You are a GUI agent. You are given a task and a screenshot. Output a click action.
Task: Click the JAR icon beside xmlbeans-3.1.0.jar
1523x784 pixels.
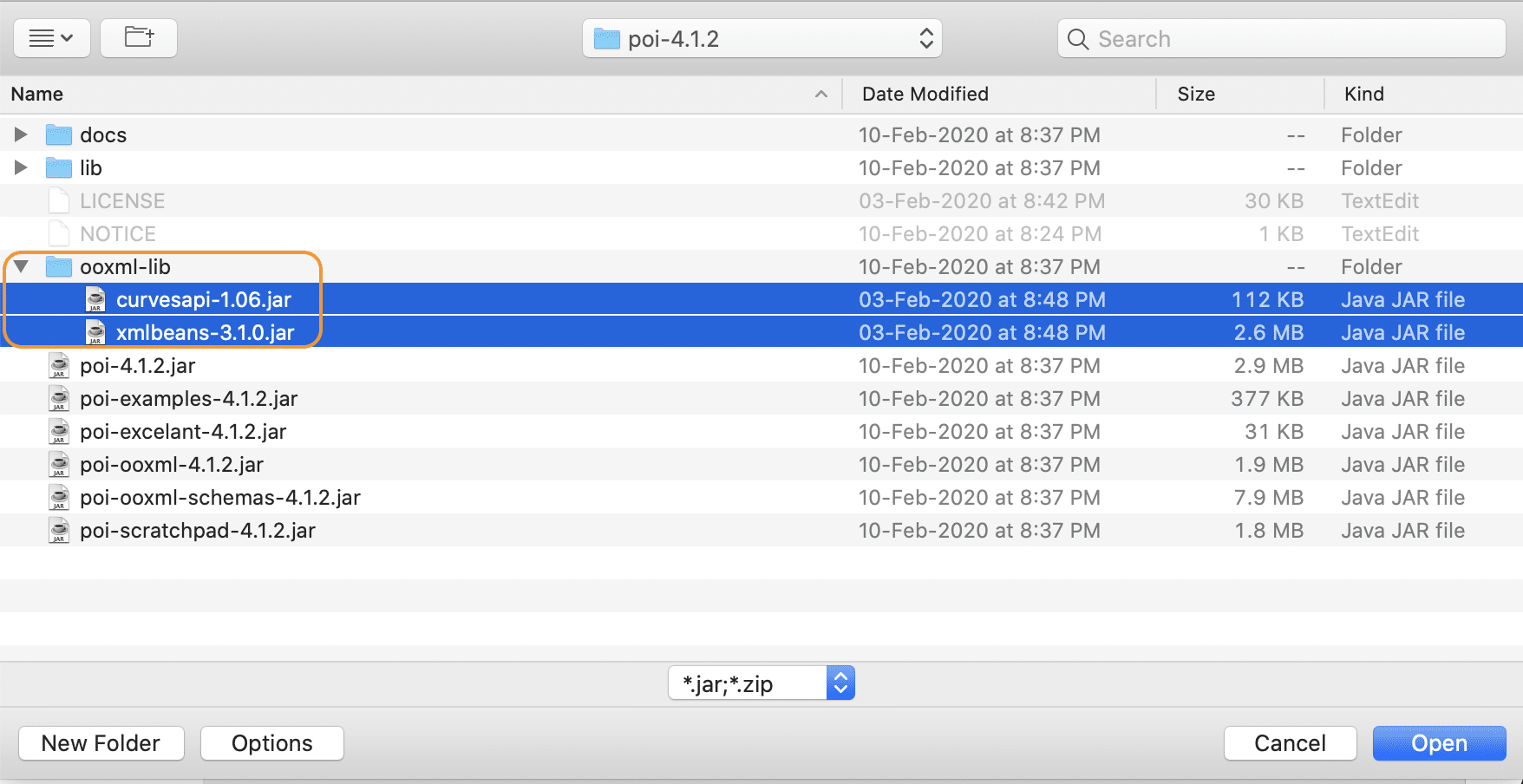click(95, 332)
